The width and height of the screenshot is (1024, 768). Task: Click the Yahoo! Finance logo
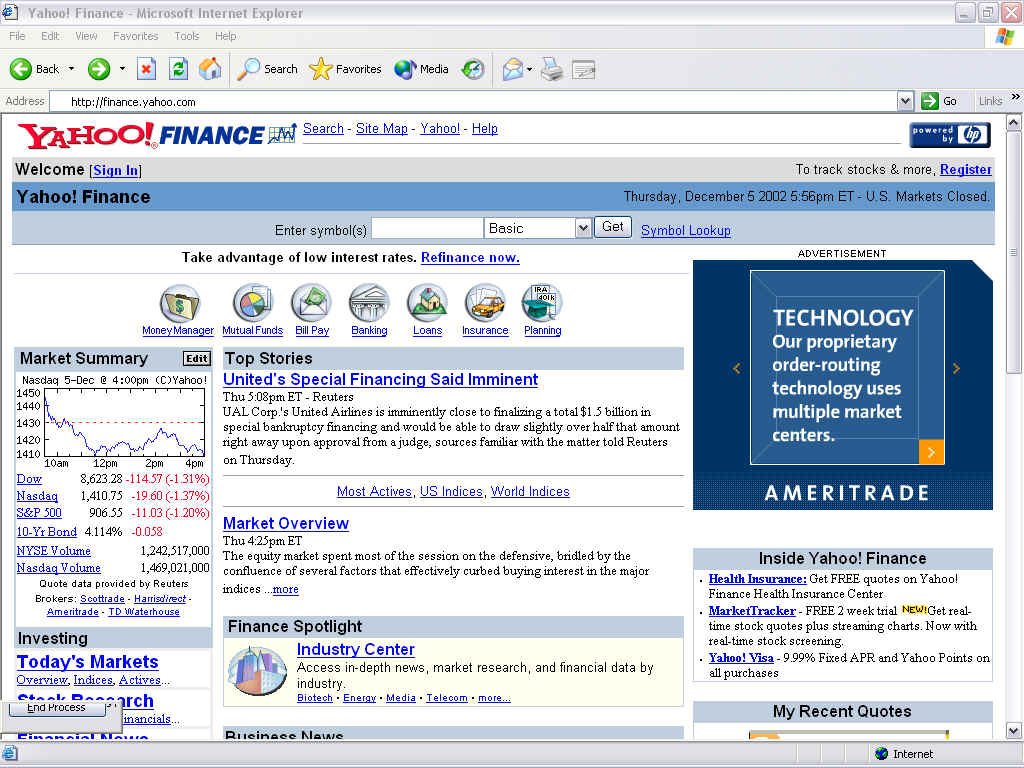pos(157,135)
